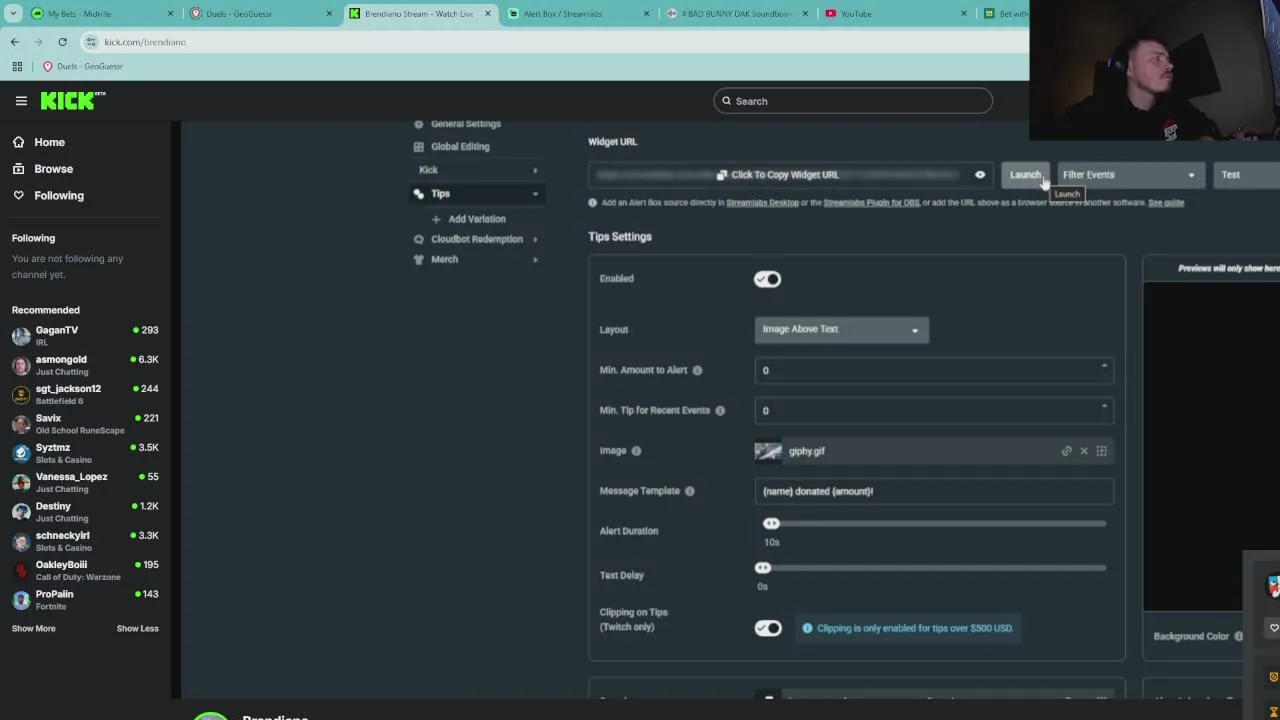Click the Kick search field

tap(853, 101)
